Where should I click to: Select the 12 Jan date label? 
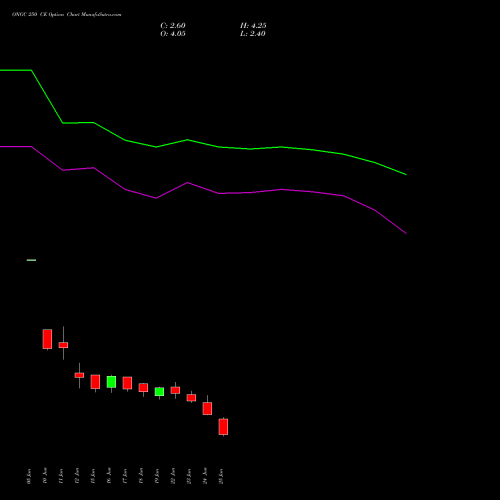pos(77,476)
